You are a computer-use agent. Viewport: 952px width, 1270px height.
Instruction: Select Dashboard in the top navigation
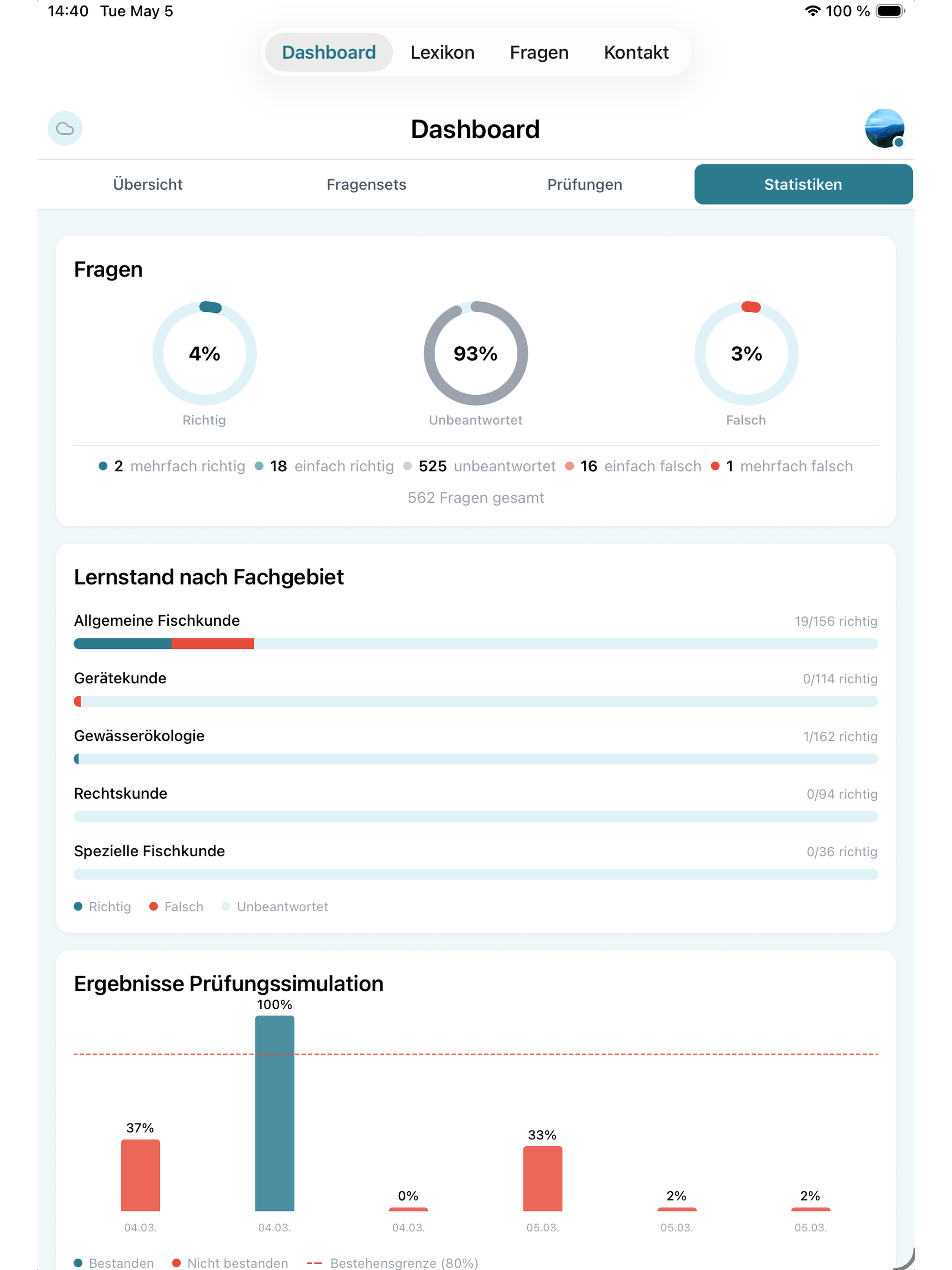329,52
